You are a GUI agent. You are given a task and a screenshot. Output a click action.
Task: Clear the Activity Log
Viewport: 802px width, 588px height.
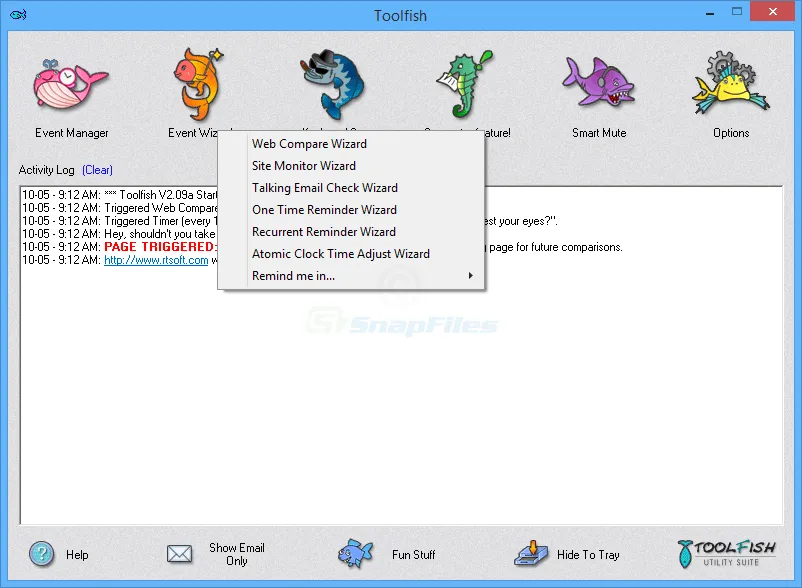[x=97, y=170]
